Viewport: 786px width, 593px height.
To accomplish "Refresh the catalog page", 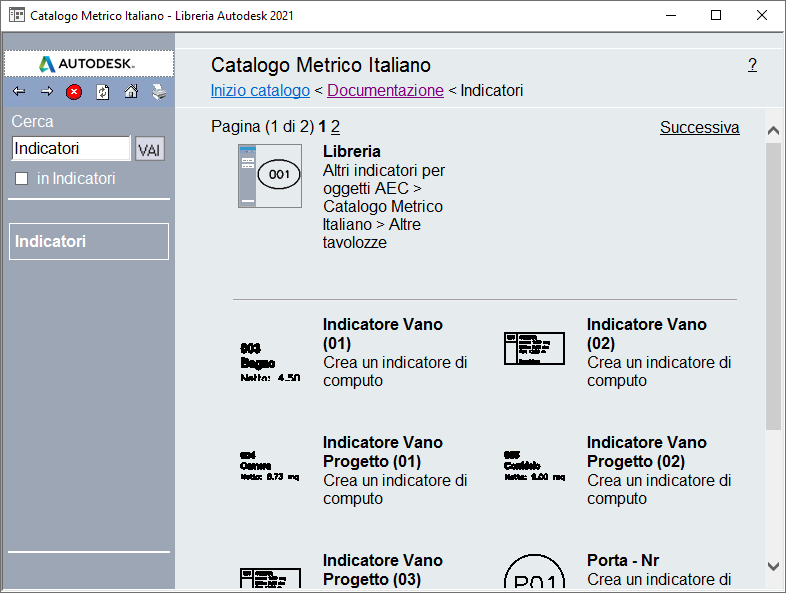I will click(x=102, y=92).
